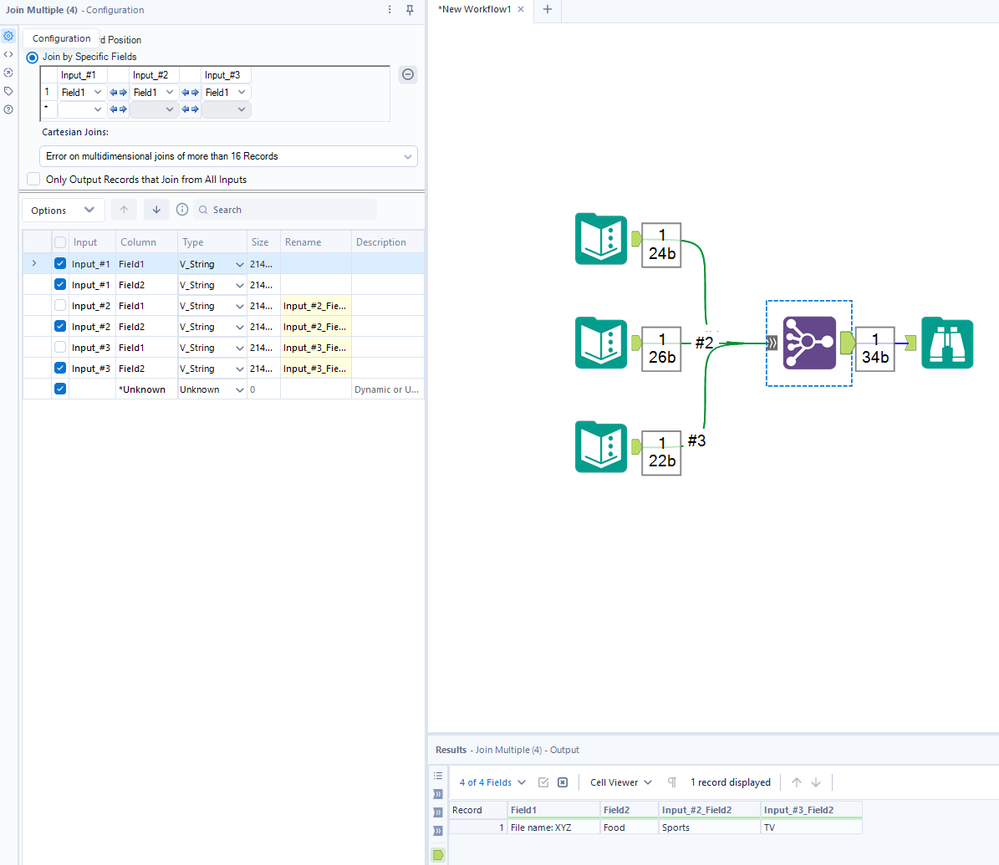
Task: Click the Rename column header
Action: (315, 242)
